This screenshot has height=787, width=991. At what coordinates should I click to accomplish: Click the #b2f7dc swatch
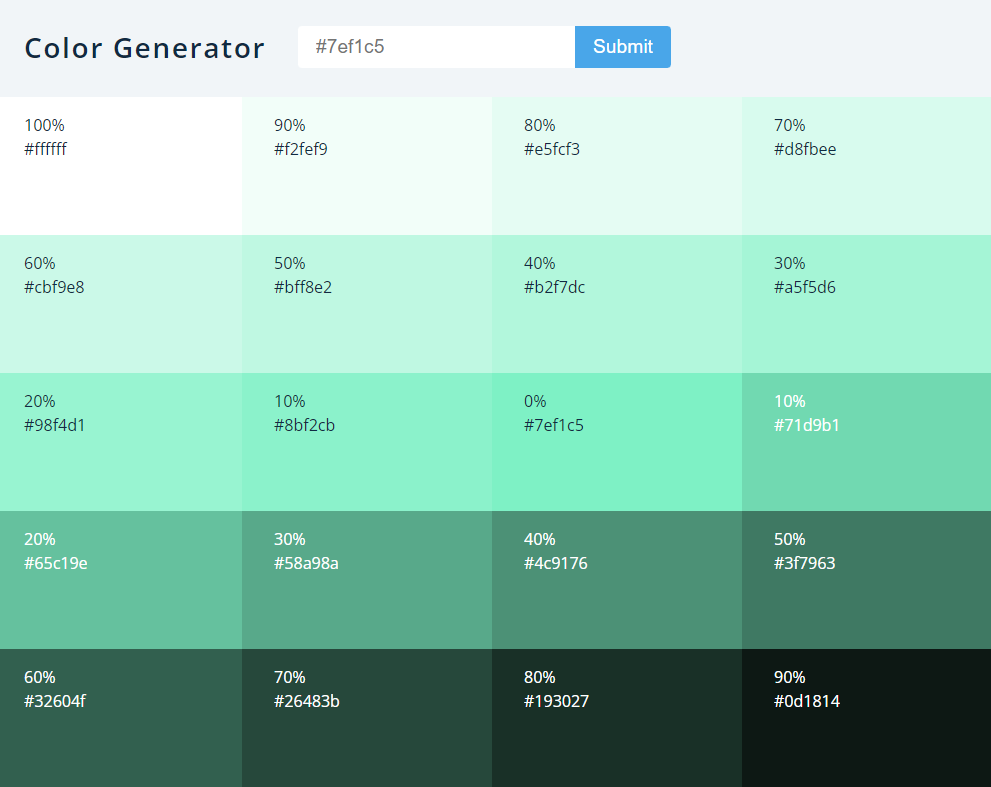pyautogui.click(x=617, y=303)
